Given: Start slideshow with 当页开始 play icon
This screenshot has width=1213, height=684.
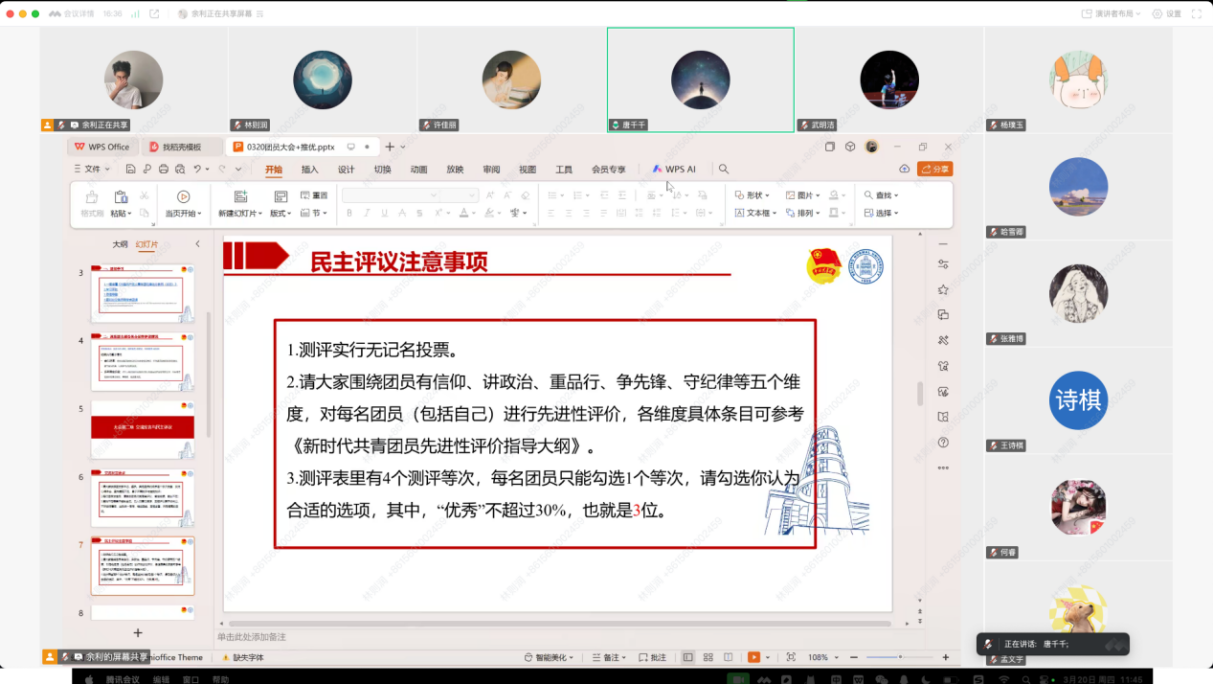Looking at the screenshot, I should coord(183,197).
